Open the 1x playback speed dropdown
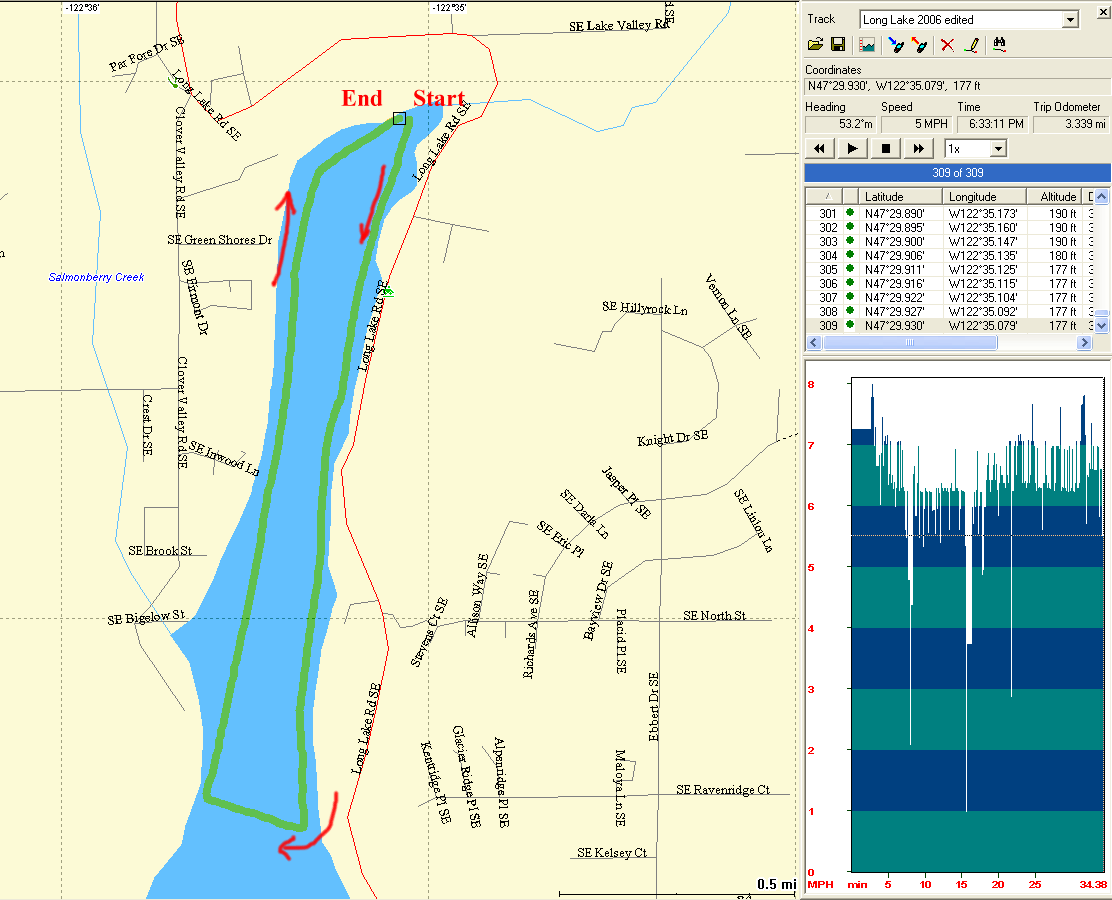Image resolution: width=1112 pixels, height=900 pixels. [x=997, y=149]
